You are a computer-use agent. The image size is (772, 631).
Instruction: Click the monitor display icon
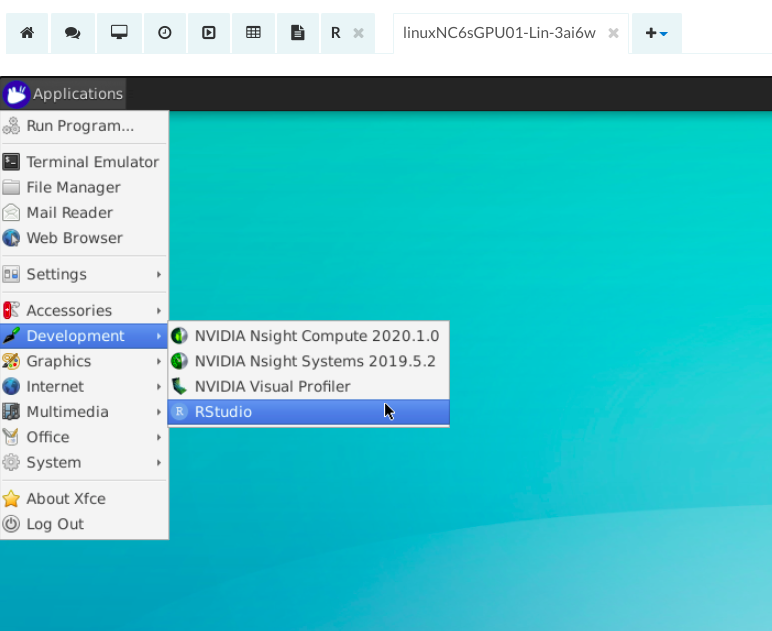pos(119,33)
